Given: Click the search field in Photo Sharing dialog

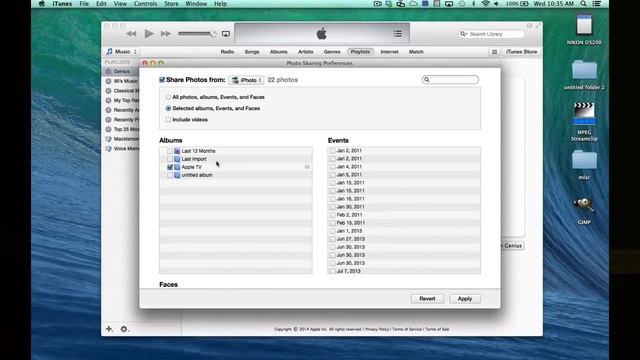Looking at the screenshot, I should tap(450, 80).
